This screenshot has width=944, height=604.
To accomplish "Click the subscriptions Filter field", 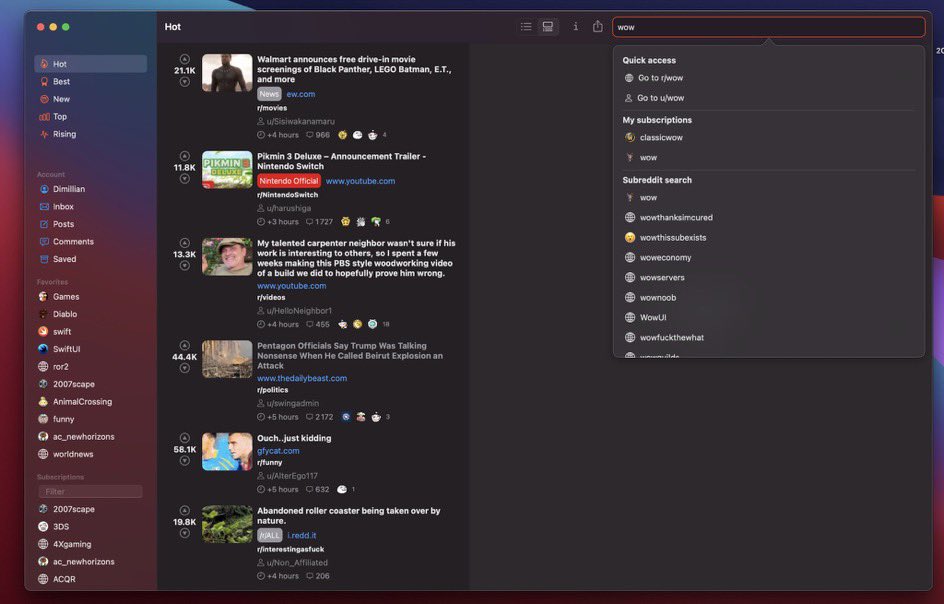I will (x=90, y=491).
